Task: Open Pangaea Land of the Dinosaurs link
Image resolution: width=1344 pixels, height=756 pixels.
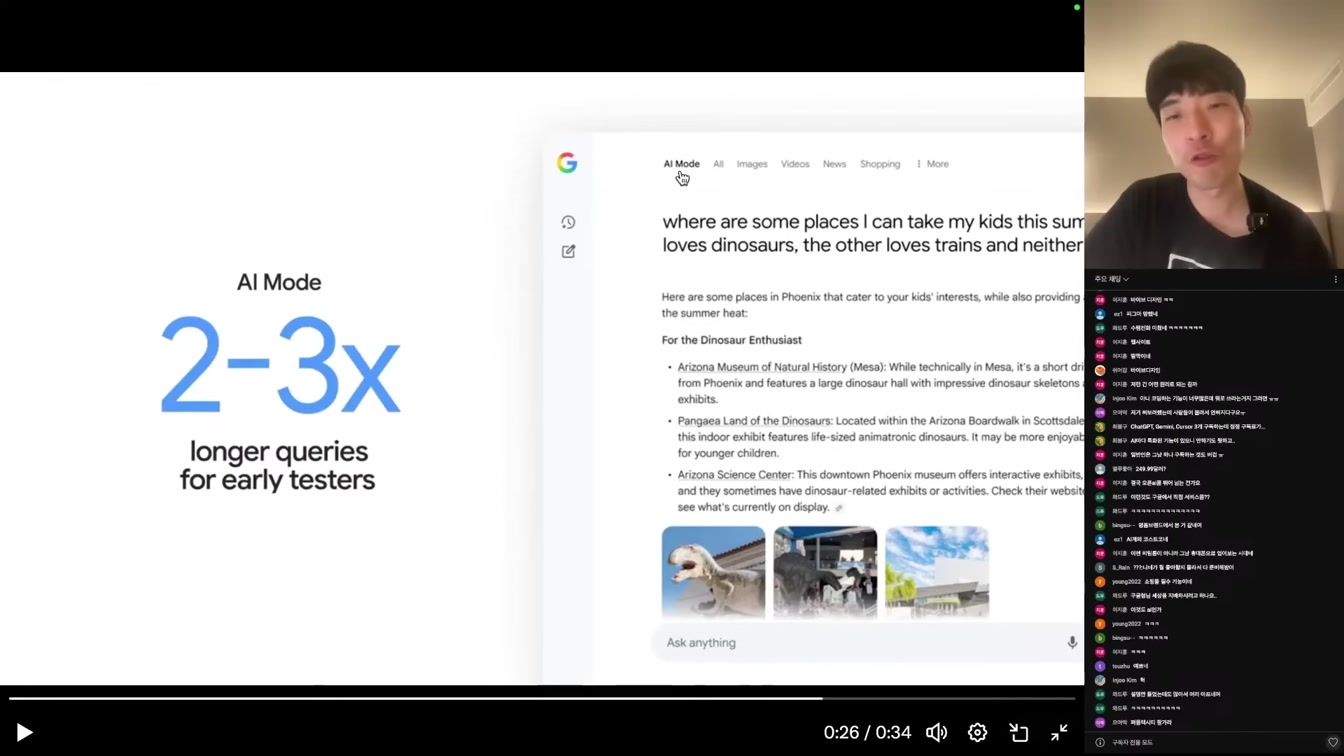Action: click(x=754, y=421)
